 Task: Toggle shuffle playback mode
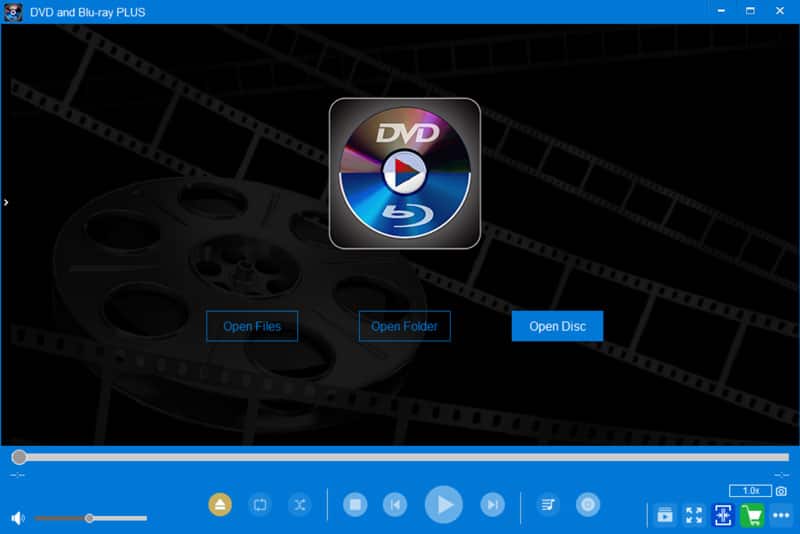click(x=299, y=505)
